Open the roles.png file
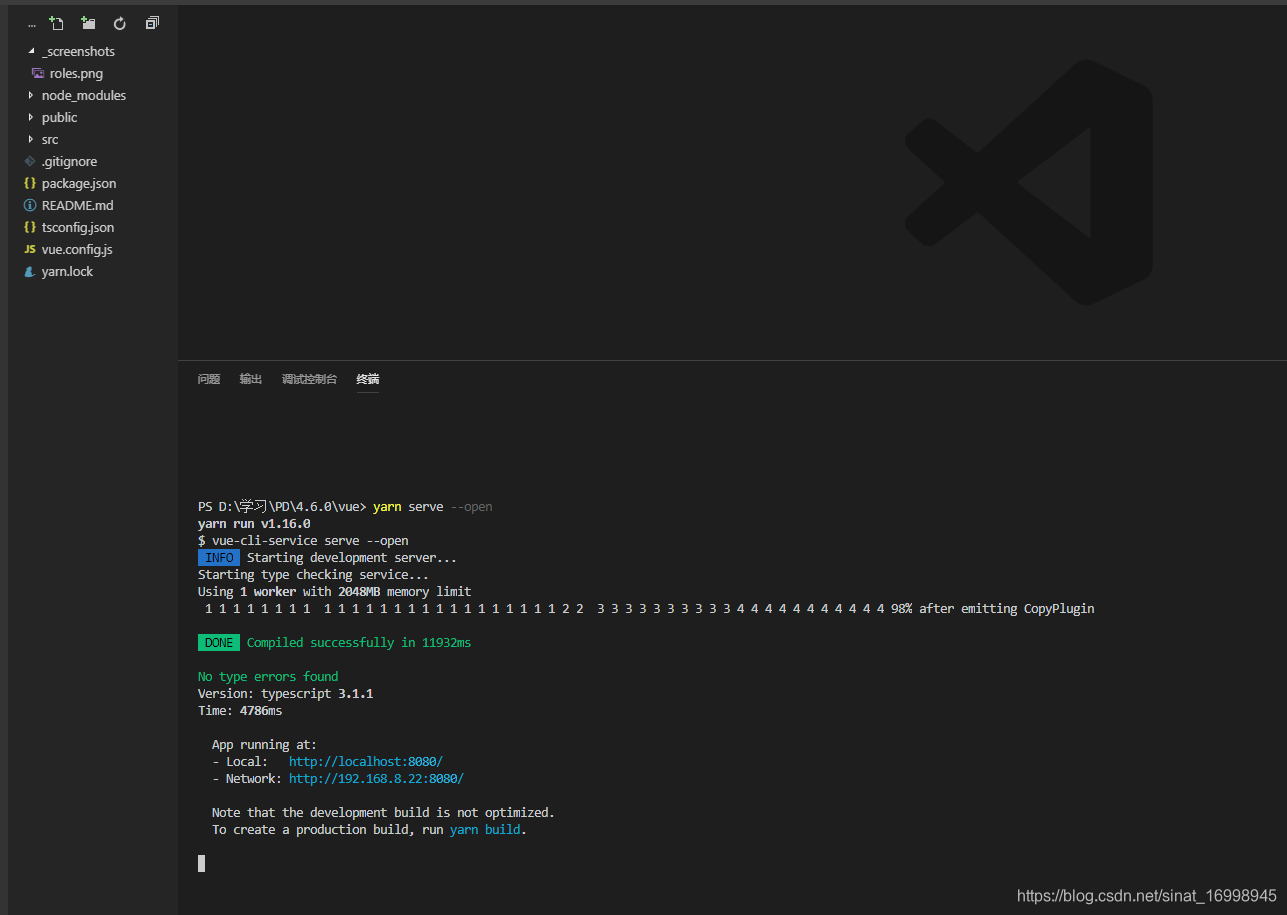 tap(76, 73)
